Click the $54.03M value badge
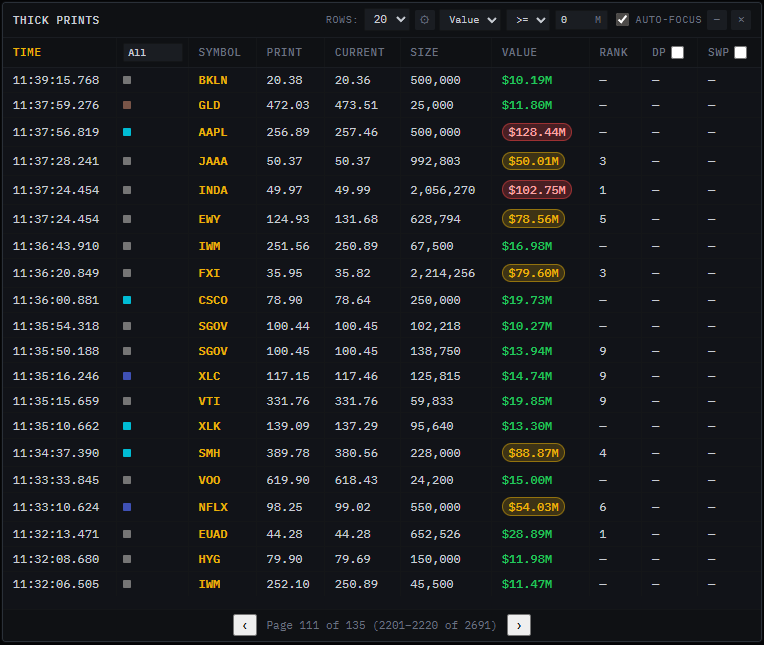Screen dimensions: 764x645 point(534,507)
